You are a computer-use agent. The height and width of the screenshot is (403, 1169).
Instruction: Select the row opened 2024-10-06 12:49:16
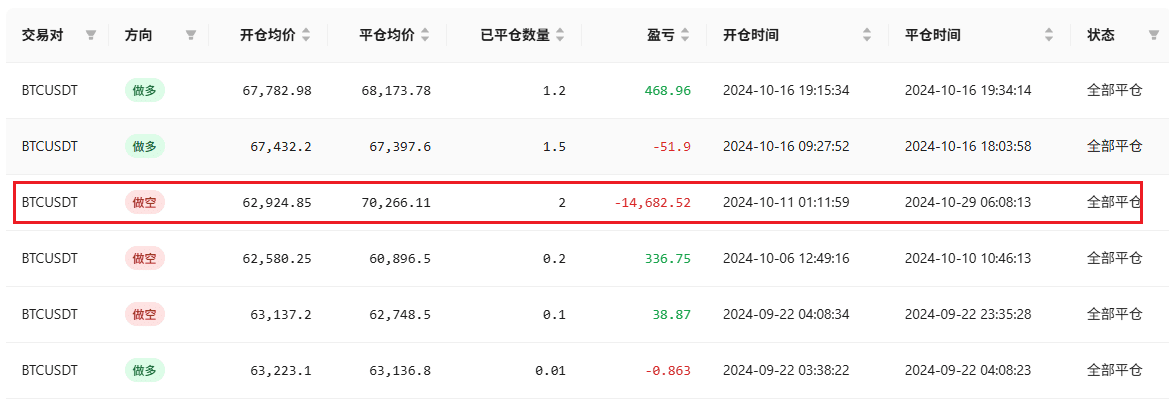click(584, 258)
